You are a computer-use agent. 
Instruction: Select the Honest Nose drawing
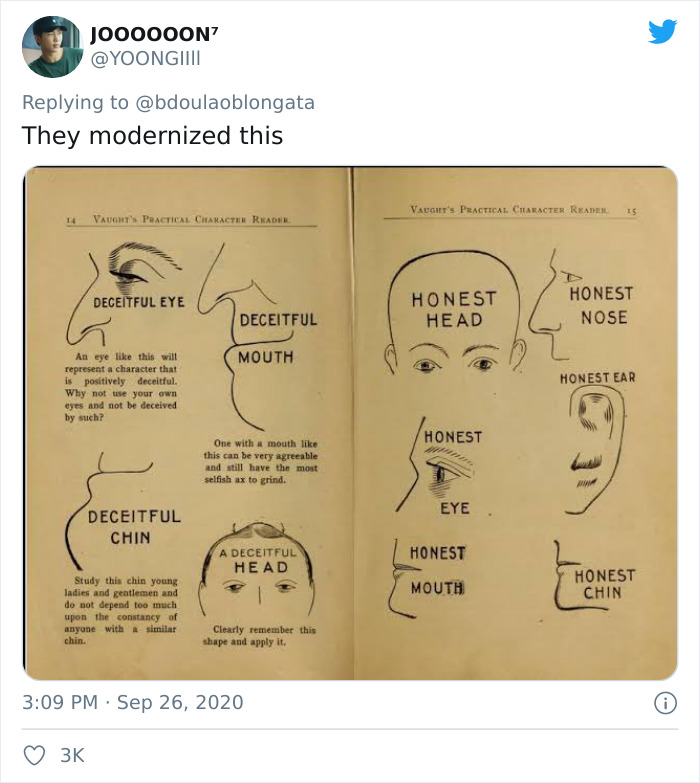coord(581,305)
